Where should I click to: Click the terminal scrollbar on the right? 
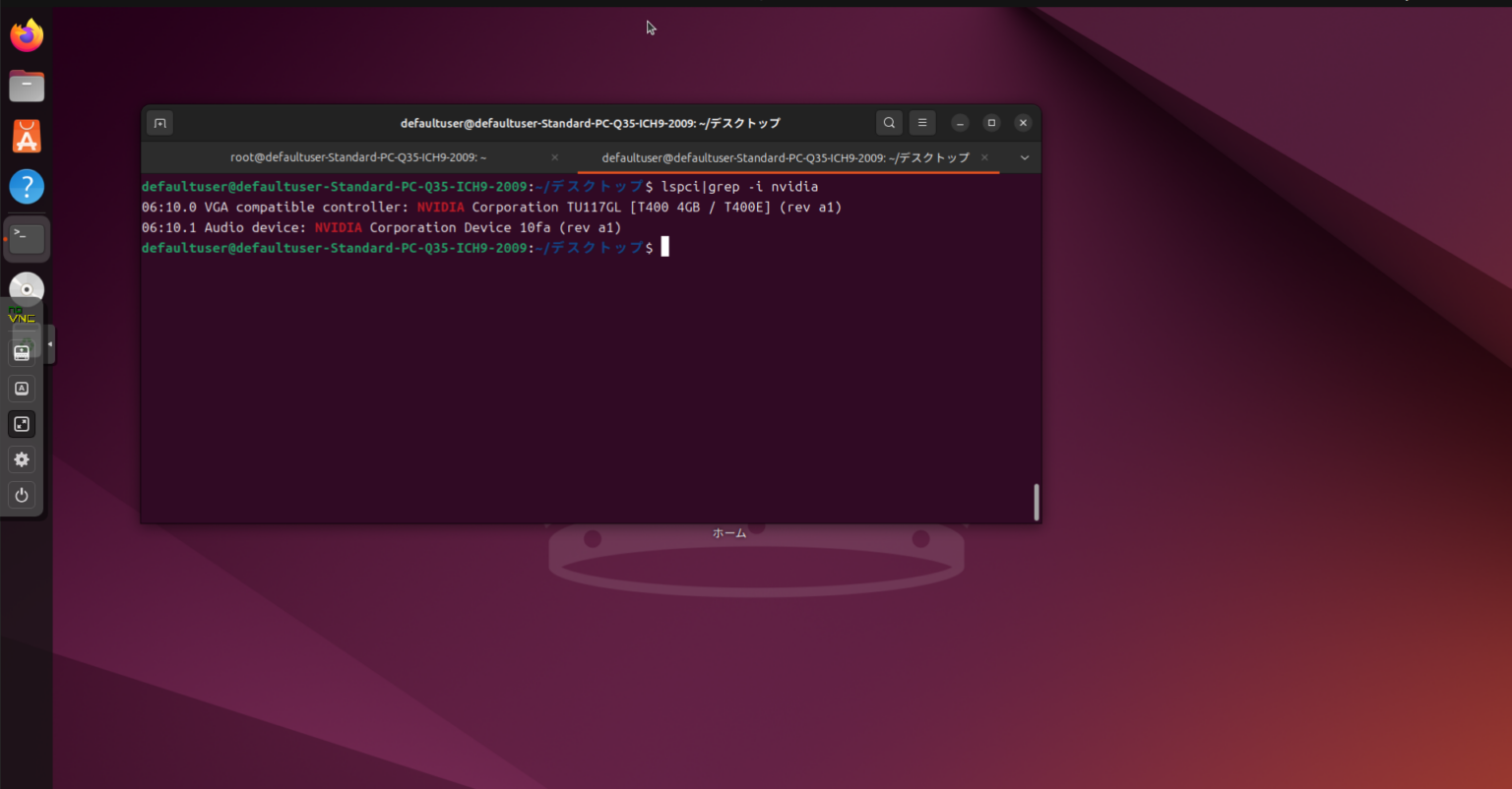pos(1036,502)
